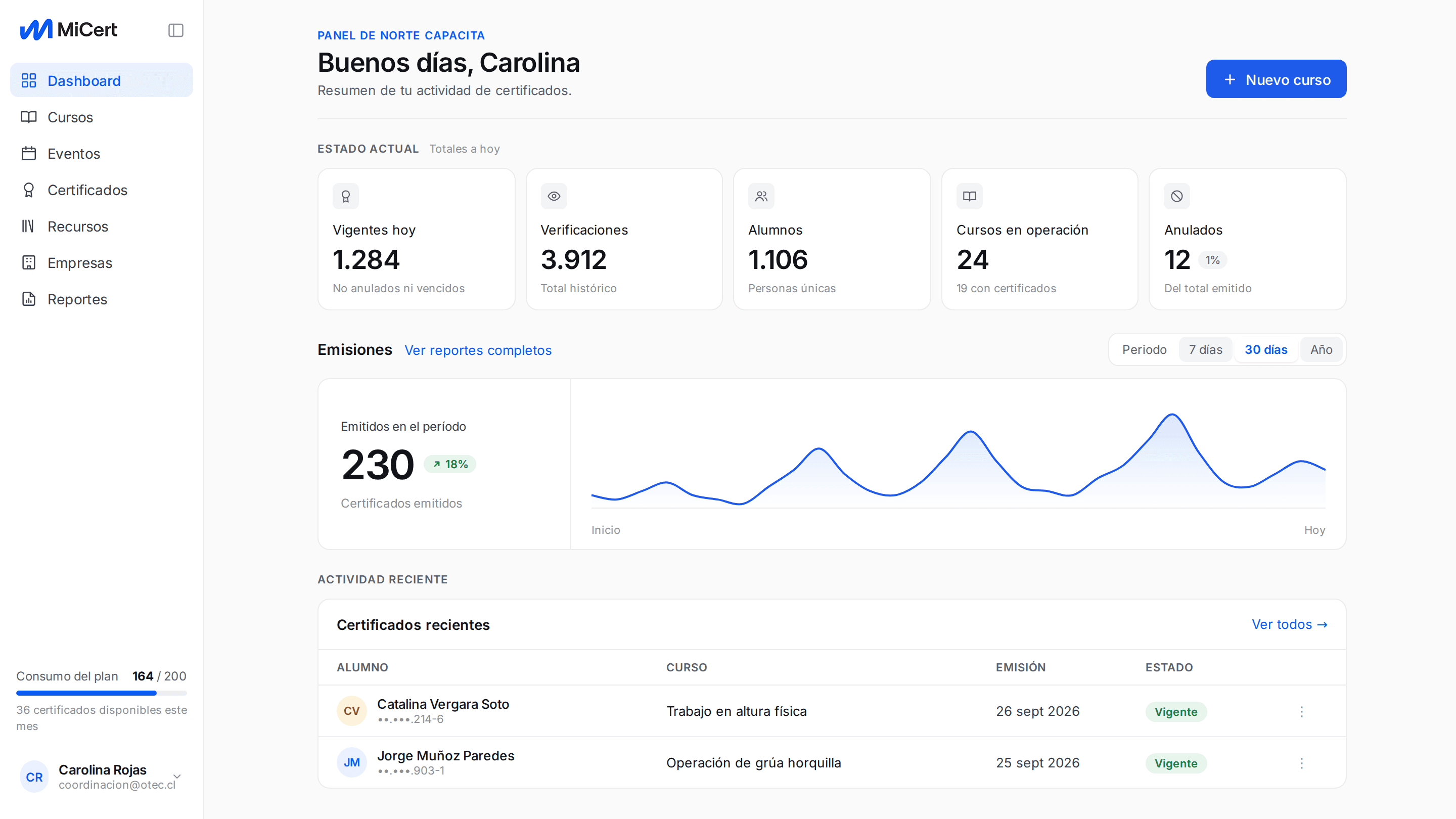Viewport: 1456px width, 819px height.
Task: Go to Eventos section
Action: pos(102,153)
